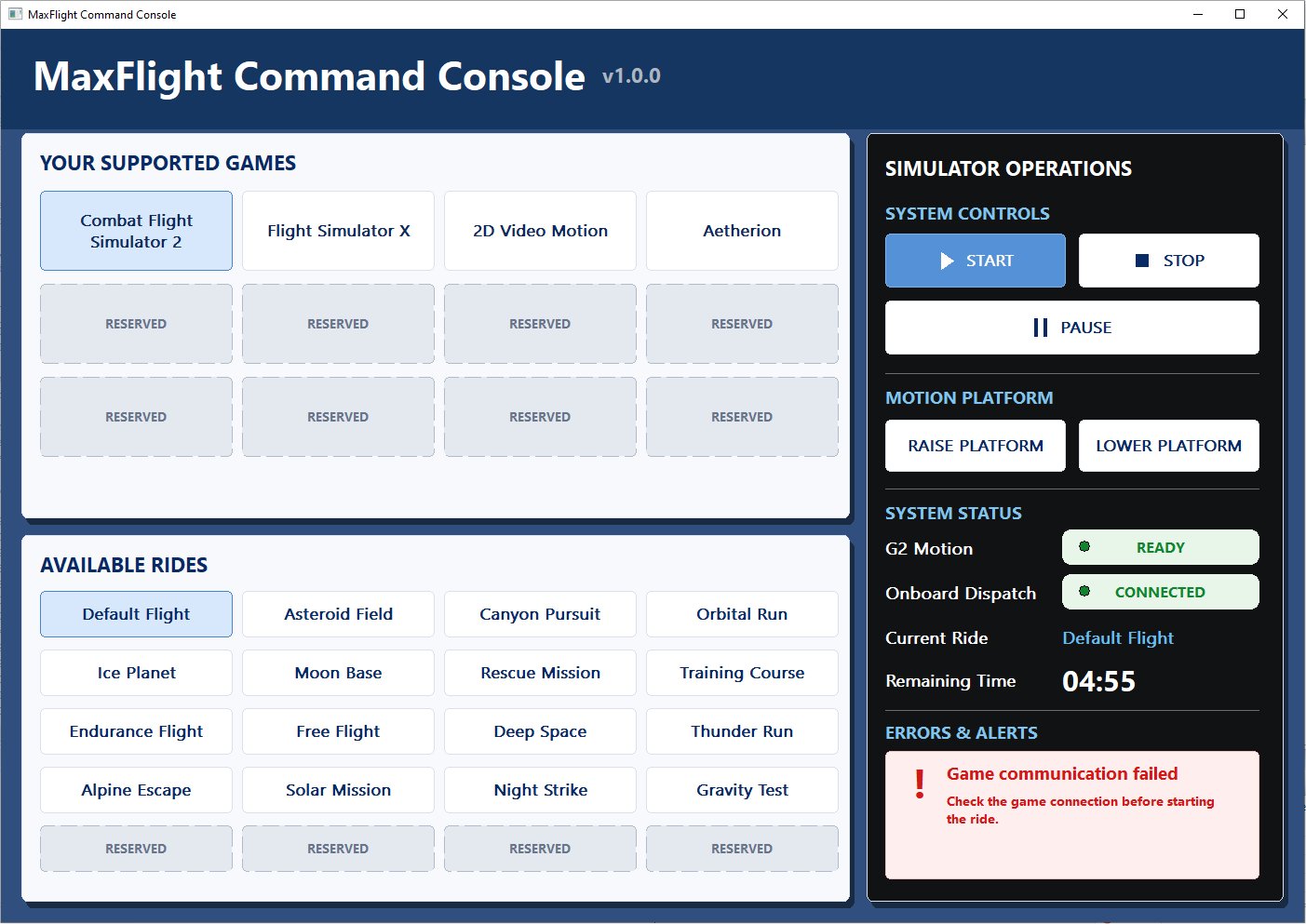
Task: Click the MaxFlight app icon in title bar
Action: coord(15,14)
